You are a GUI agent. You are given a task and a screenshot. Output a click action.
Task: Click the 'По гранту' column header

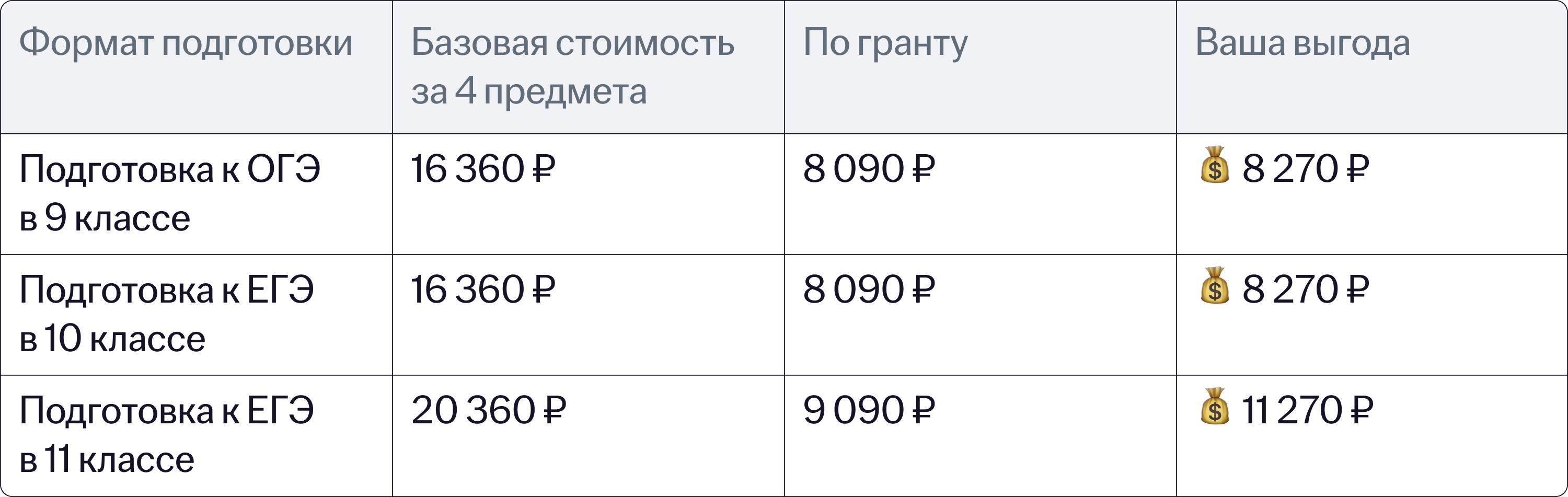click(x=884, y=42)
